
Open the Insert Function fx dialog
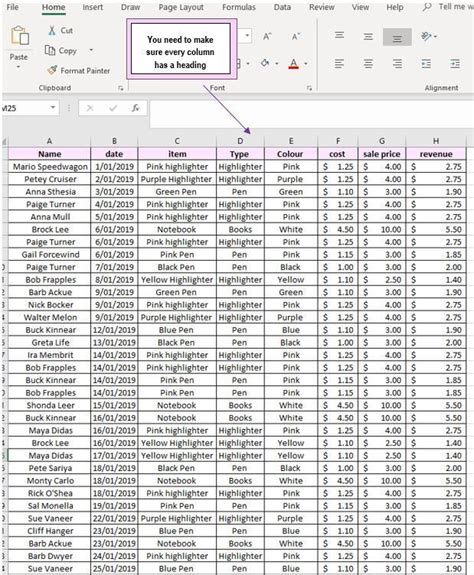[x=135, y=108]
